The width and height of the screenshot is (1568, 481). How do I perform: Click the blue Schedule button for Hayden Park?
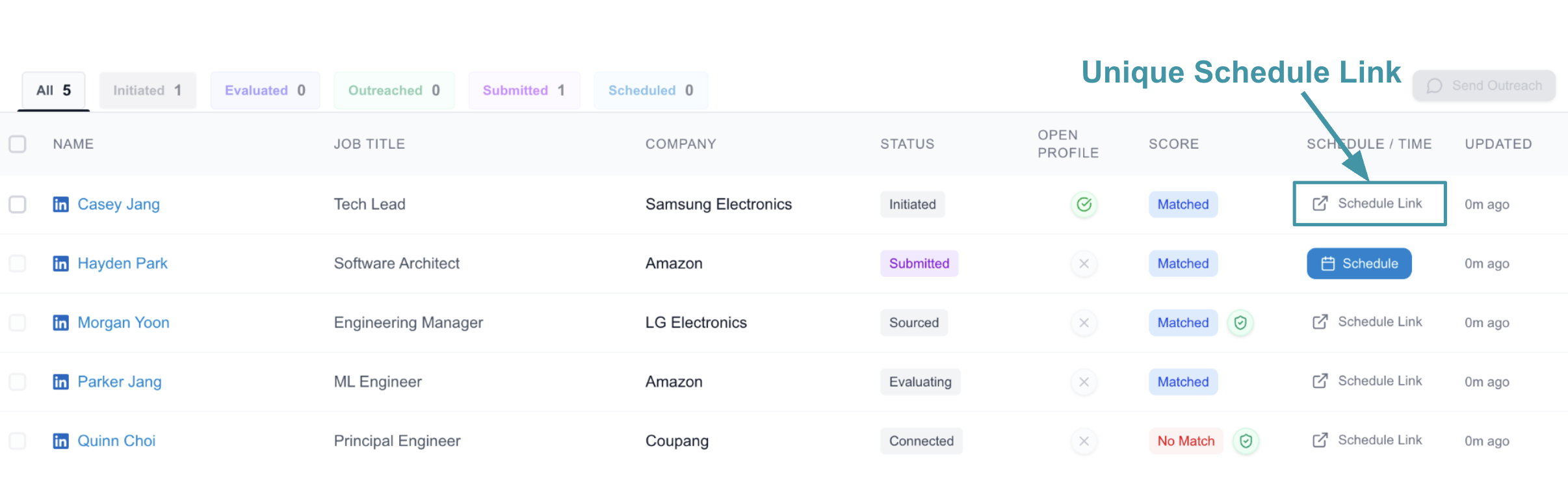pos(1359,264)
